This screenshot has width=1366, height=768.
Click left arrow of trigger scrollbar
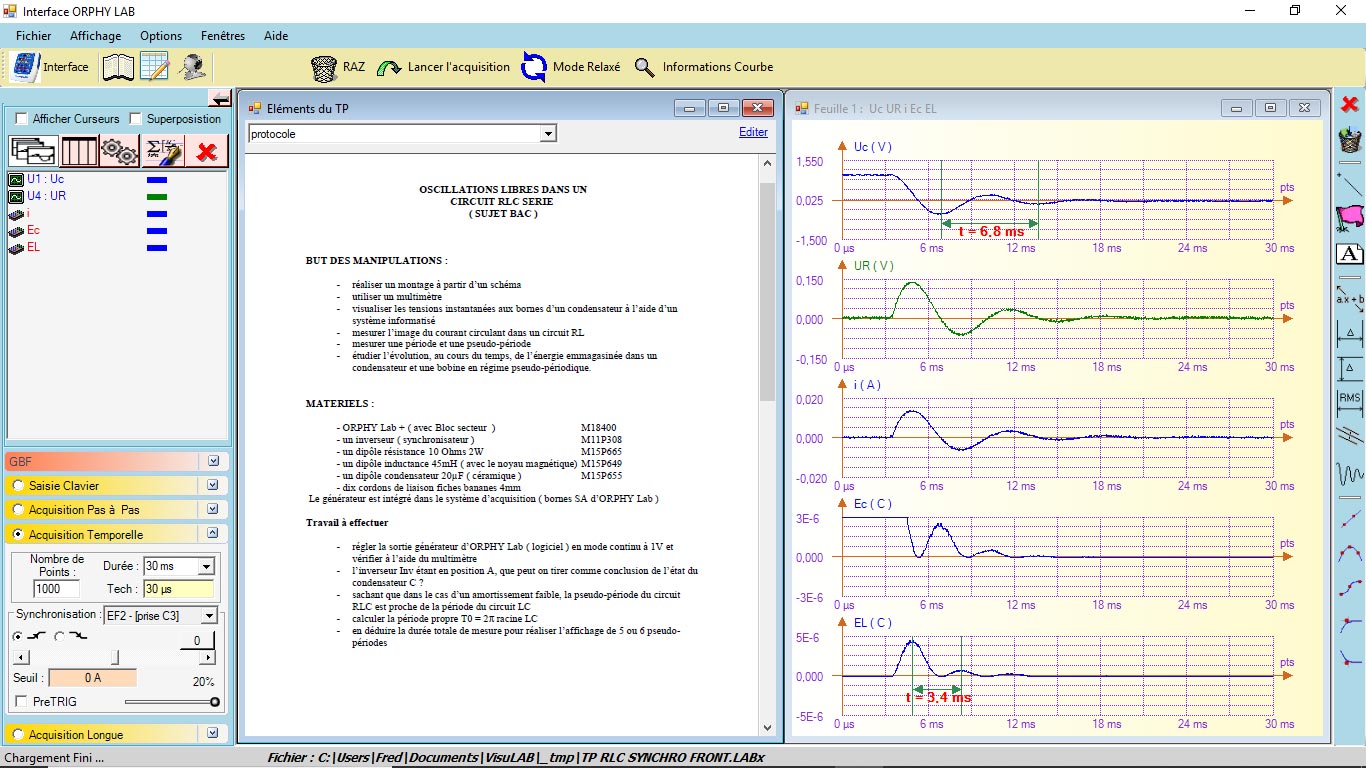(19, 657)
